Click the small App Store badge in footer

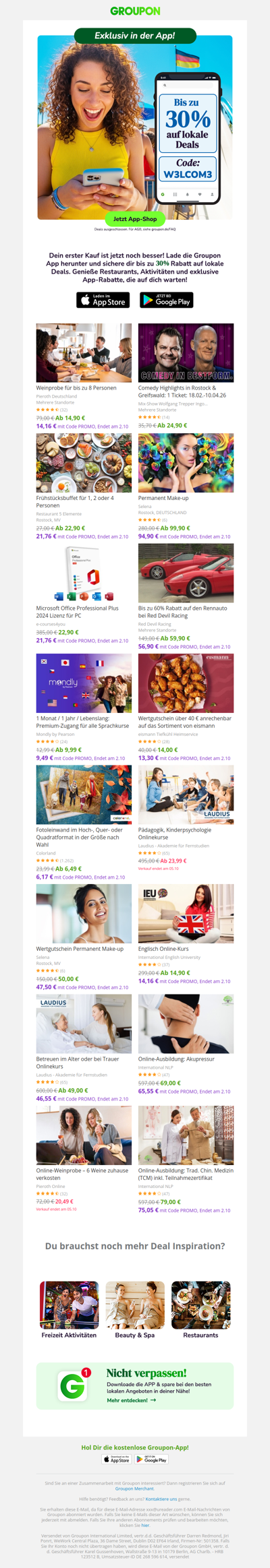point(117,1460)
